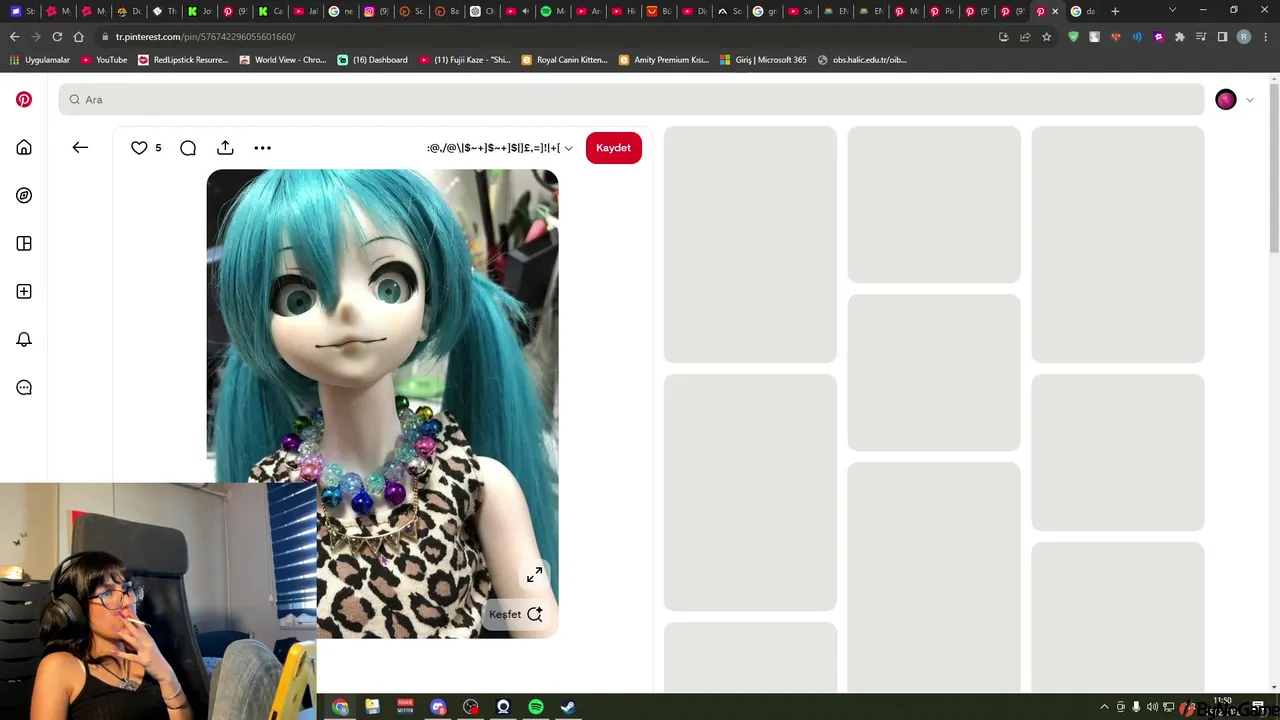Screen dimensions: 1280x720
Task: Open the obs.halic.edu.tr bookmark
Action: (x=862, y=60)
